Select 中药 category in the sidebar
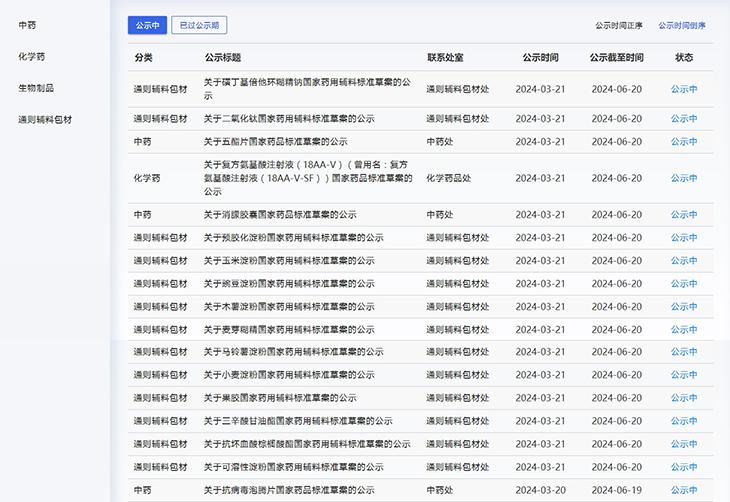The width and height of the screenshot is (730, 502). click(28, 25)
